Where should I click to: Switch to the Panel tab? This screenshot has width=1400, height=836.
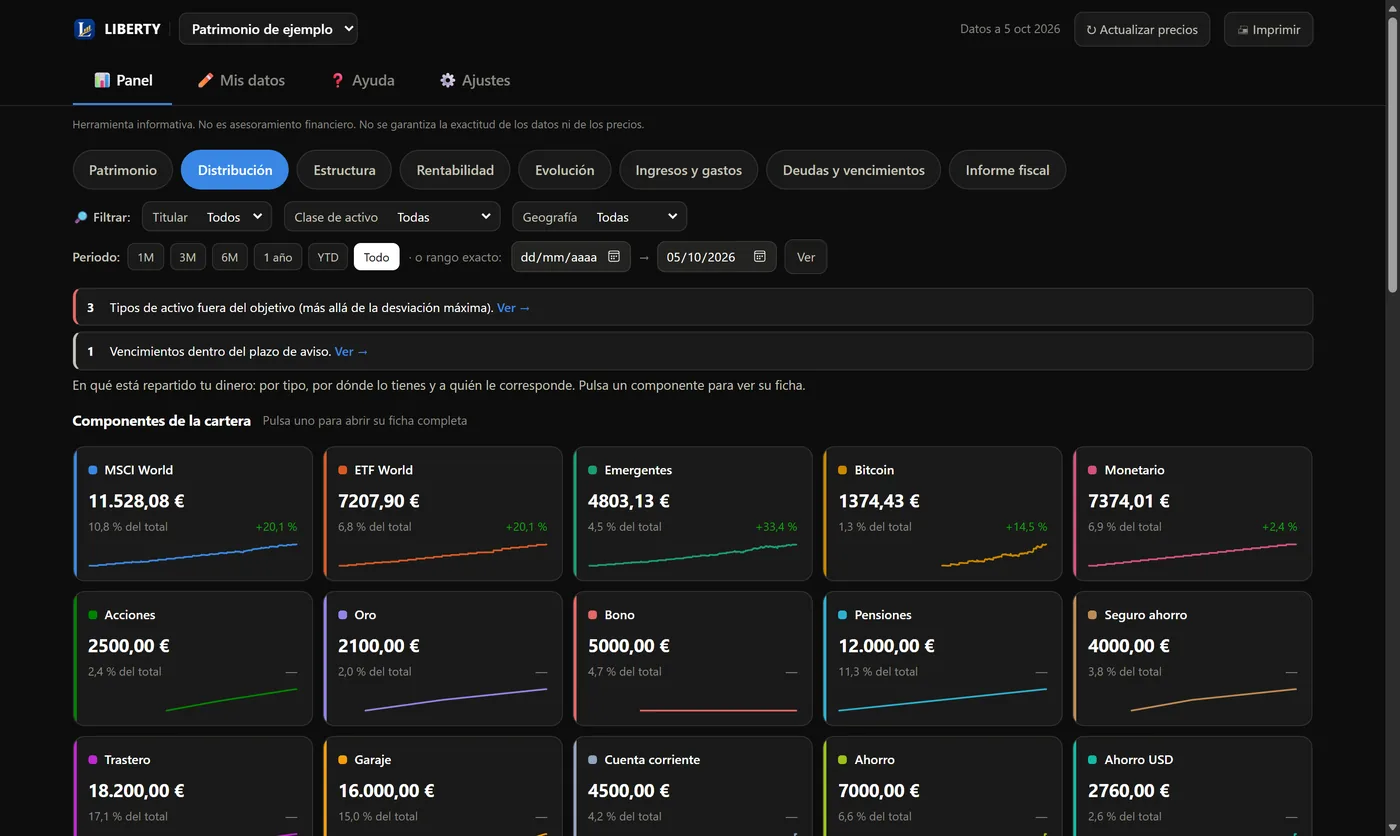click(122, 80)
